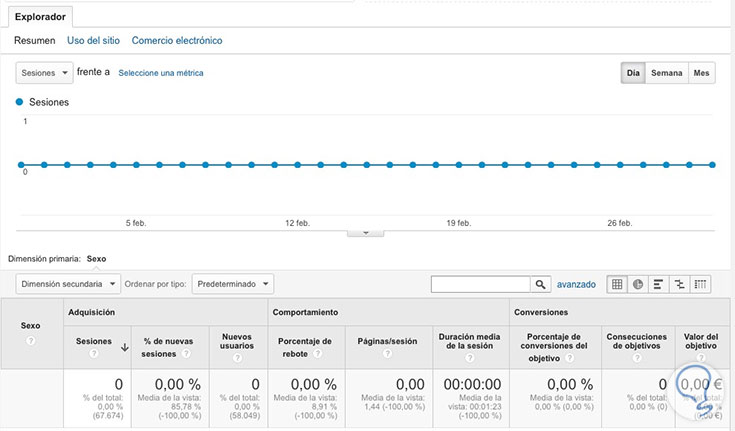Open Dimensión secundaria dropdown

tap(68, 284)
